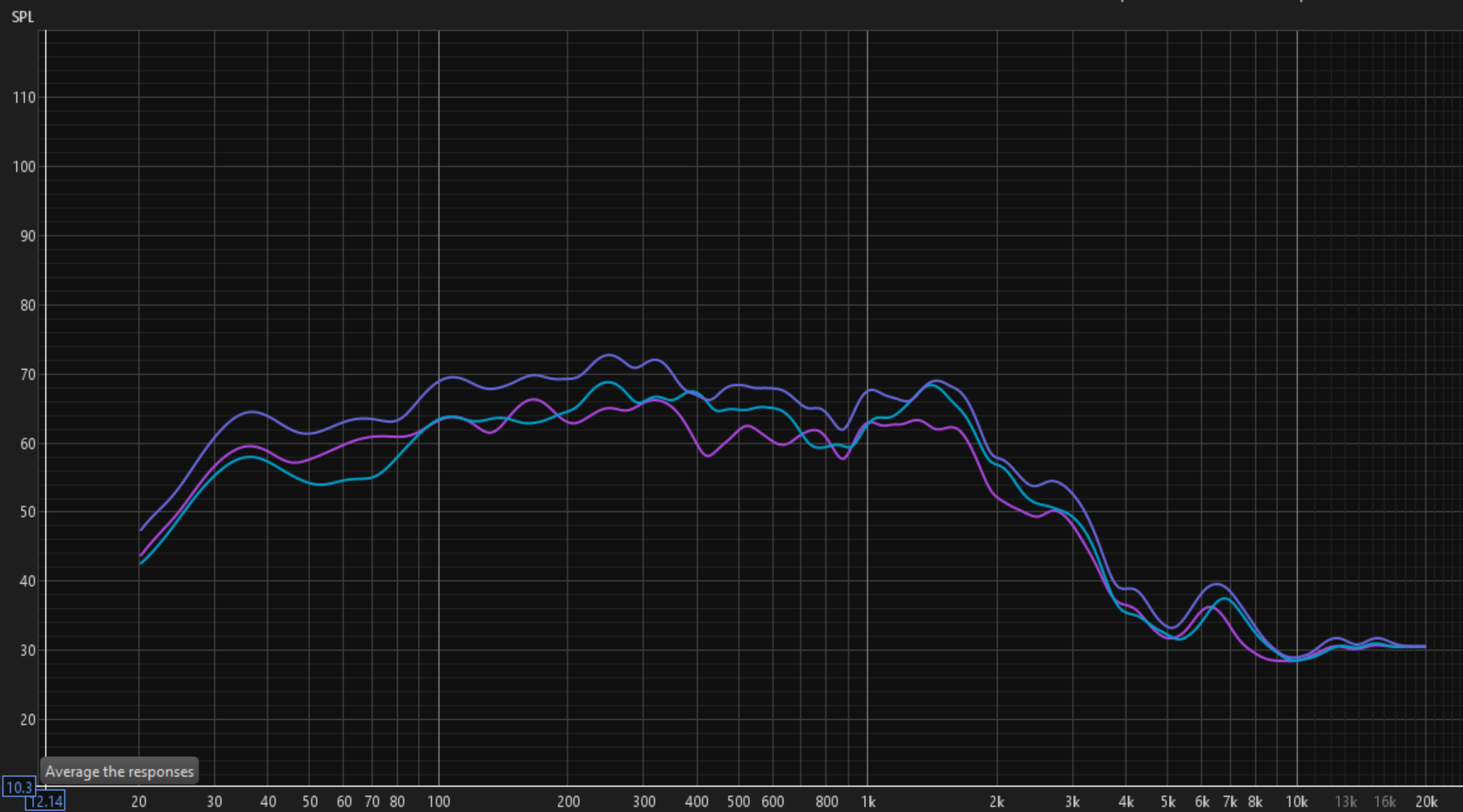
Task: Click the Average the responses button
Action: click(x=119, y=771)
